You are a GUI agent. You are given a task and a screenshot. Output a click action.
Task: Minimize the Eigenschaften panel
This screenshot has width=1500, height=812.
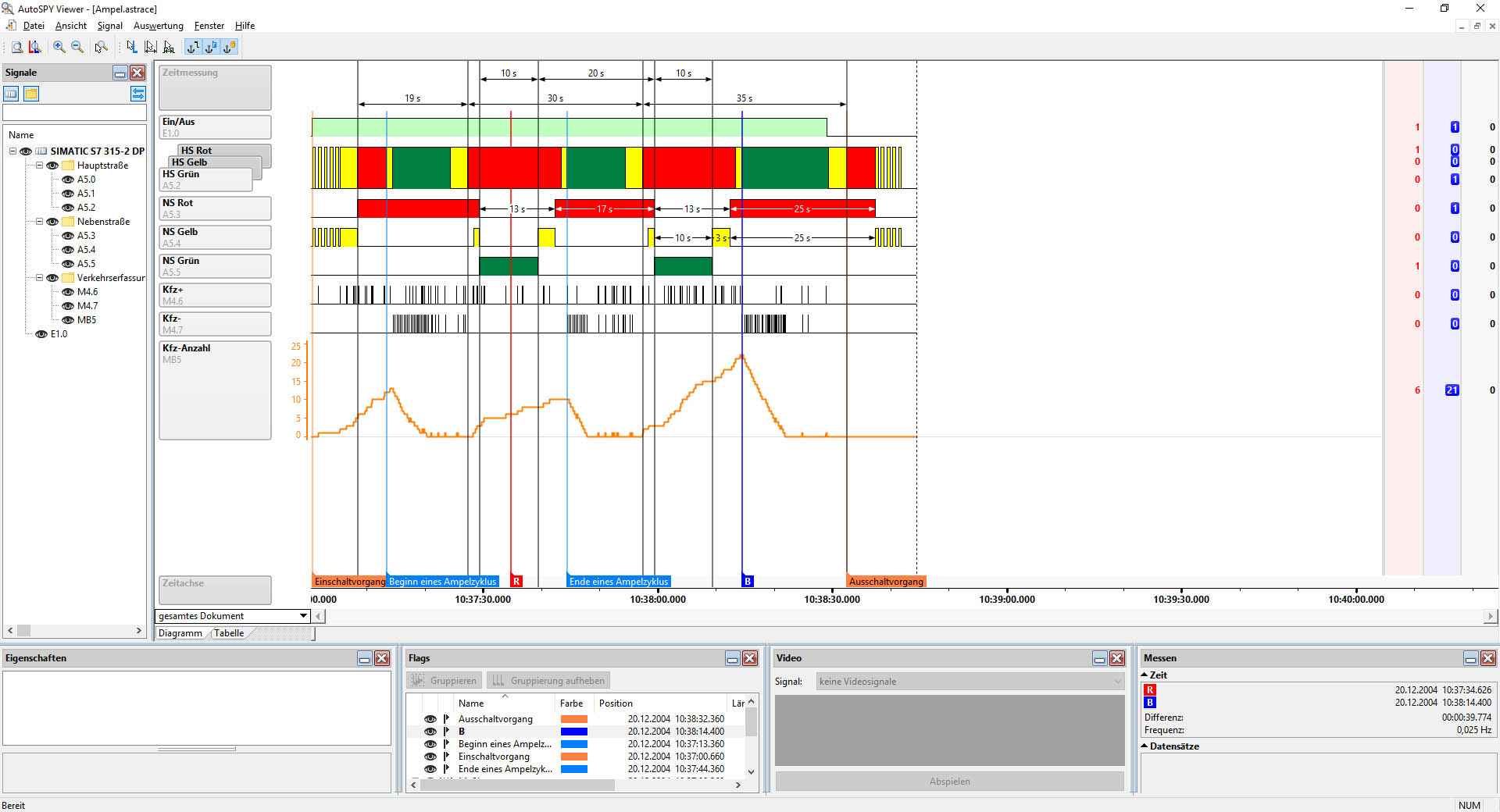click(365, 658)
